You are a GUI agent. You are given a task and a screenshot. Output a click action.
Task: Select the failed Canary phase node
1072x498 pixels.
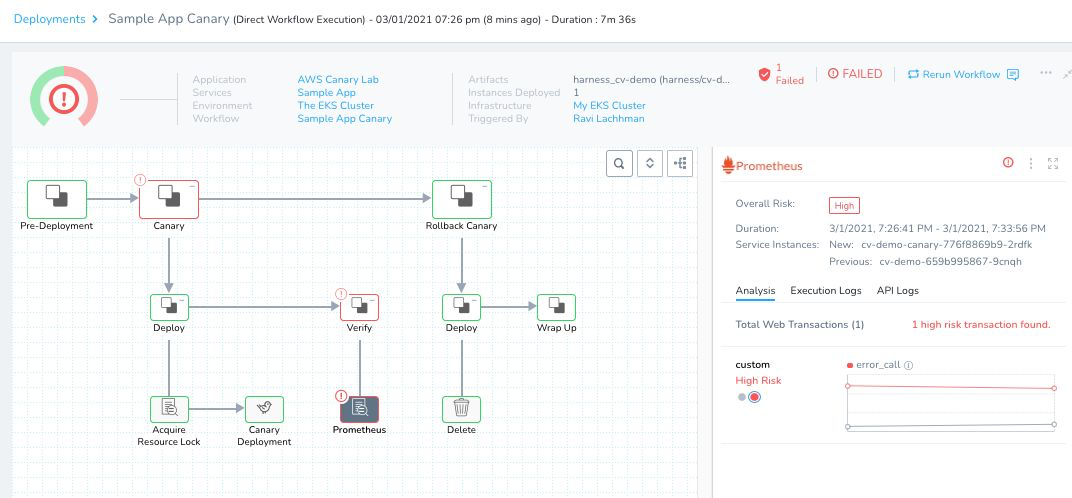point(169,199)
